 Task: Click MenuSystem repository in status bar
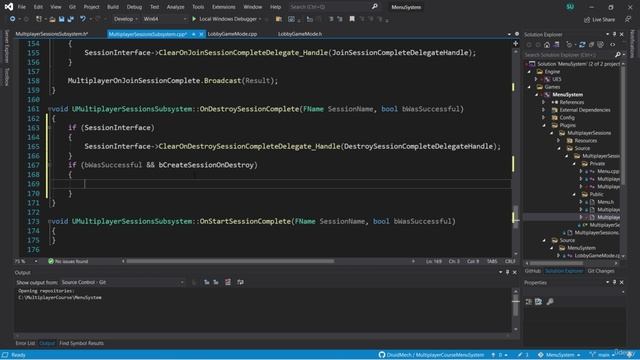pos(559,355)
